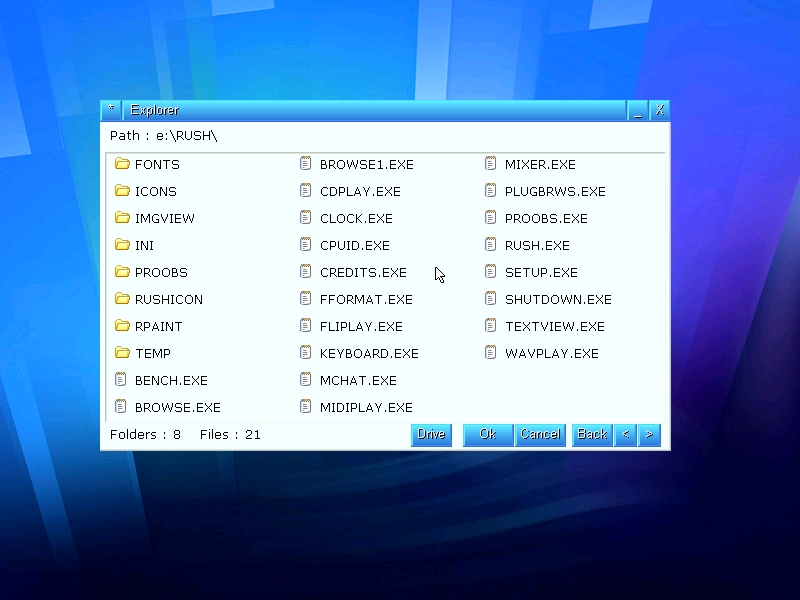The width and height of the screenshot is (800, 600).
Task: Close the Explorer window
Action: 660,111
